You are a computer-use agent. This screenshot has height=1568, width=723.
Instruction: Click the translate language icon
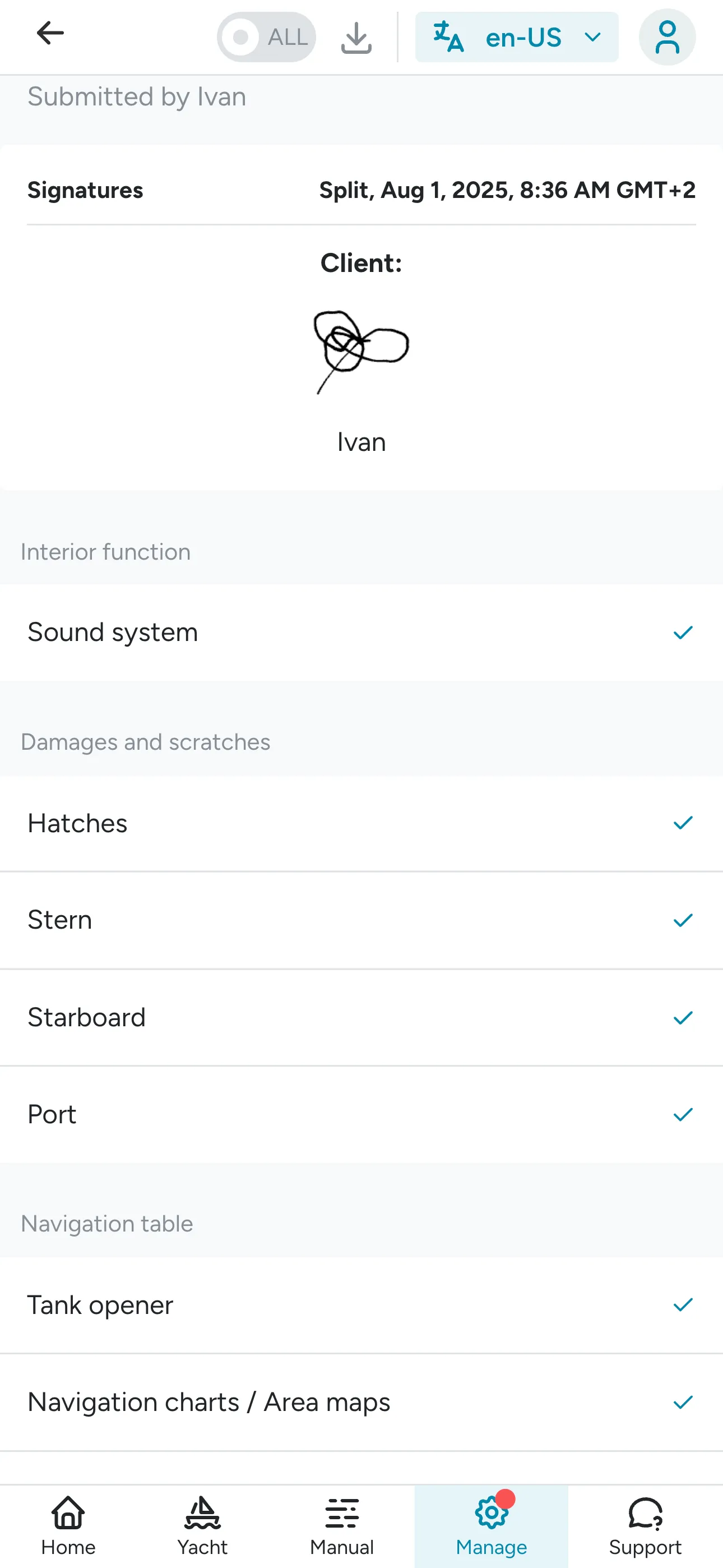tap(448, 37)
